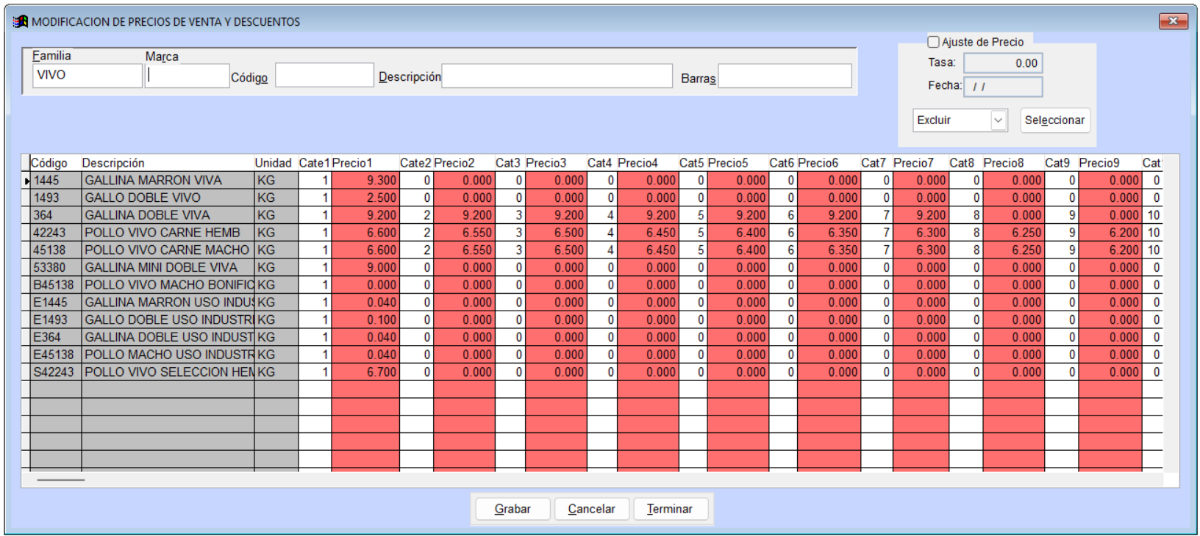Select the code cell 45138
Viewport: 1200px width, 536px height.
tap(55, 250)
